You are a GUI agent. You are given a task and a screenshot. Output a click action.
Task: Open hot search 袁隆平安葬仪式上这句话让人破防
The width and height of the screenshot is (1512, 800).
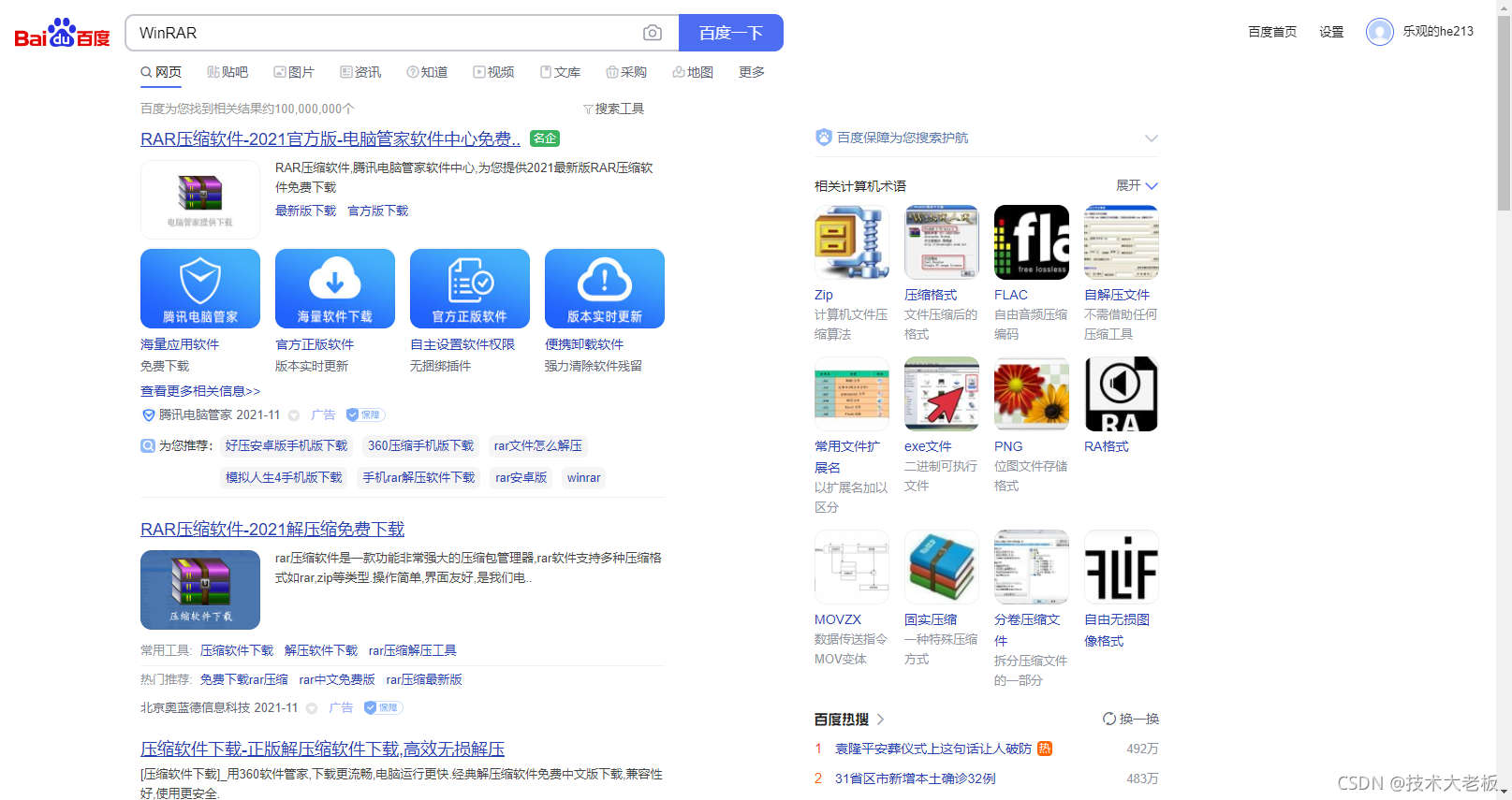[933, 749]
